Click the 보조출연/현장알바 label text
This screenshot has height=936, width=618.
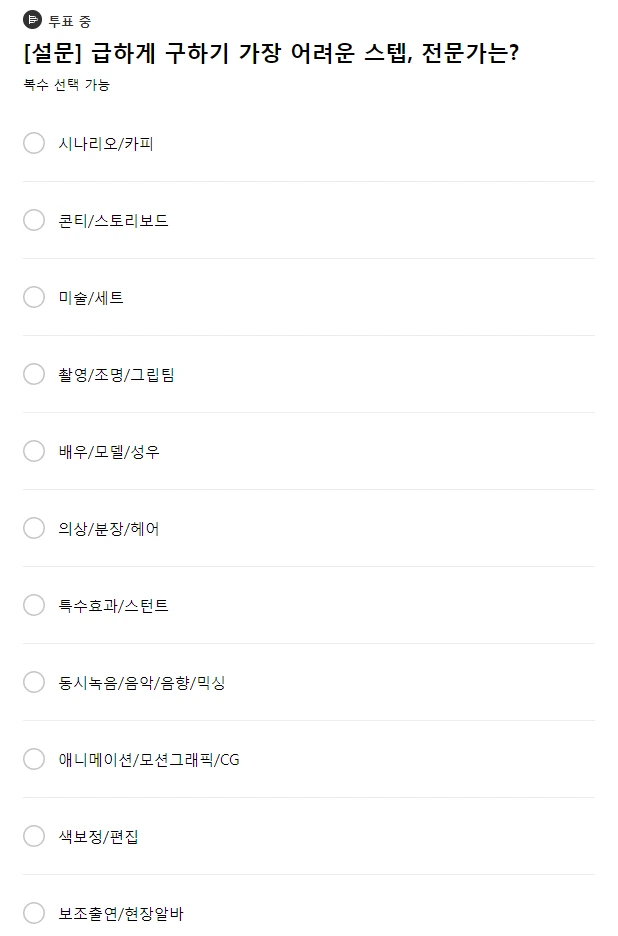click(x=121, y=914)
